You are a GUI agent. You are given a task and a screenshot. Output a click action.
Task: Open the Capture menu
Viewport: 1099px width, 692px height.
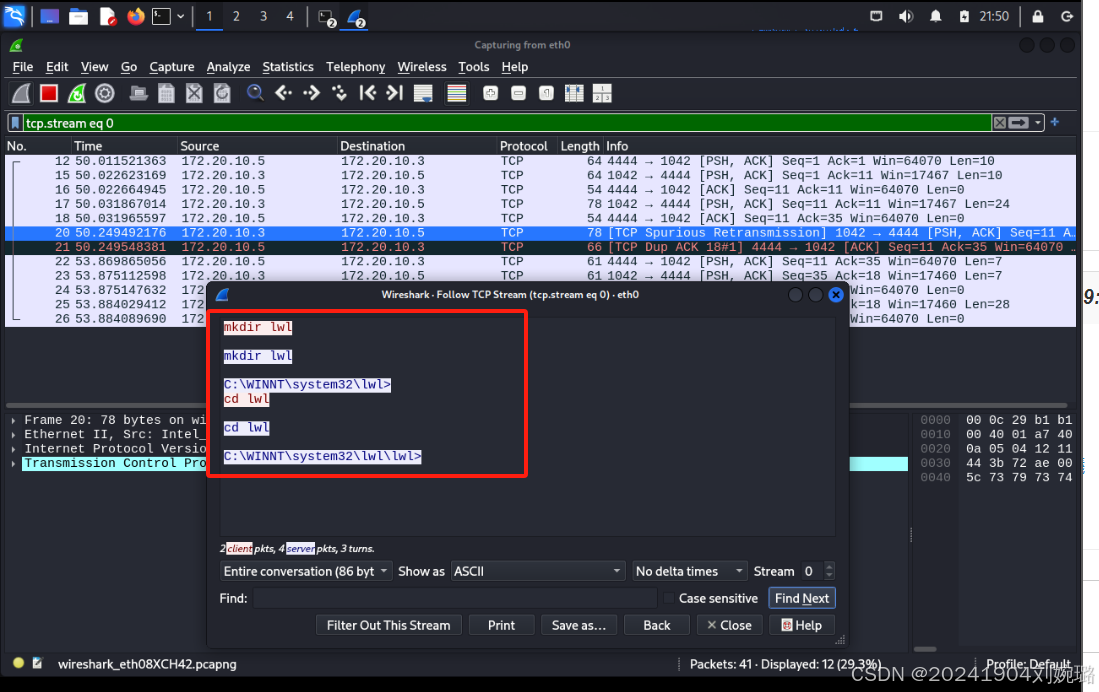point(172,67)
